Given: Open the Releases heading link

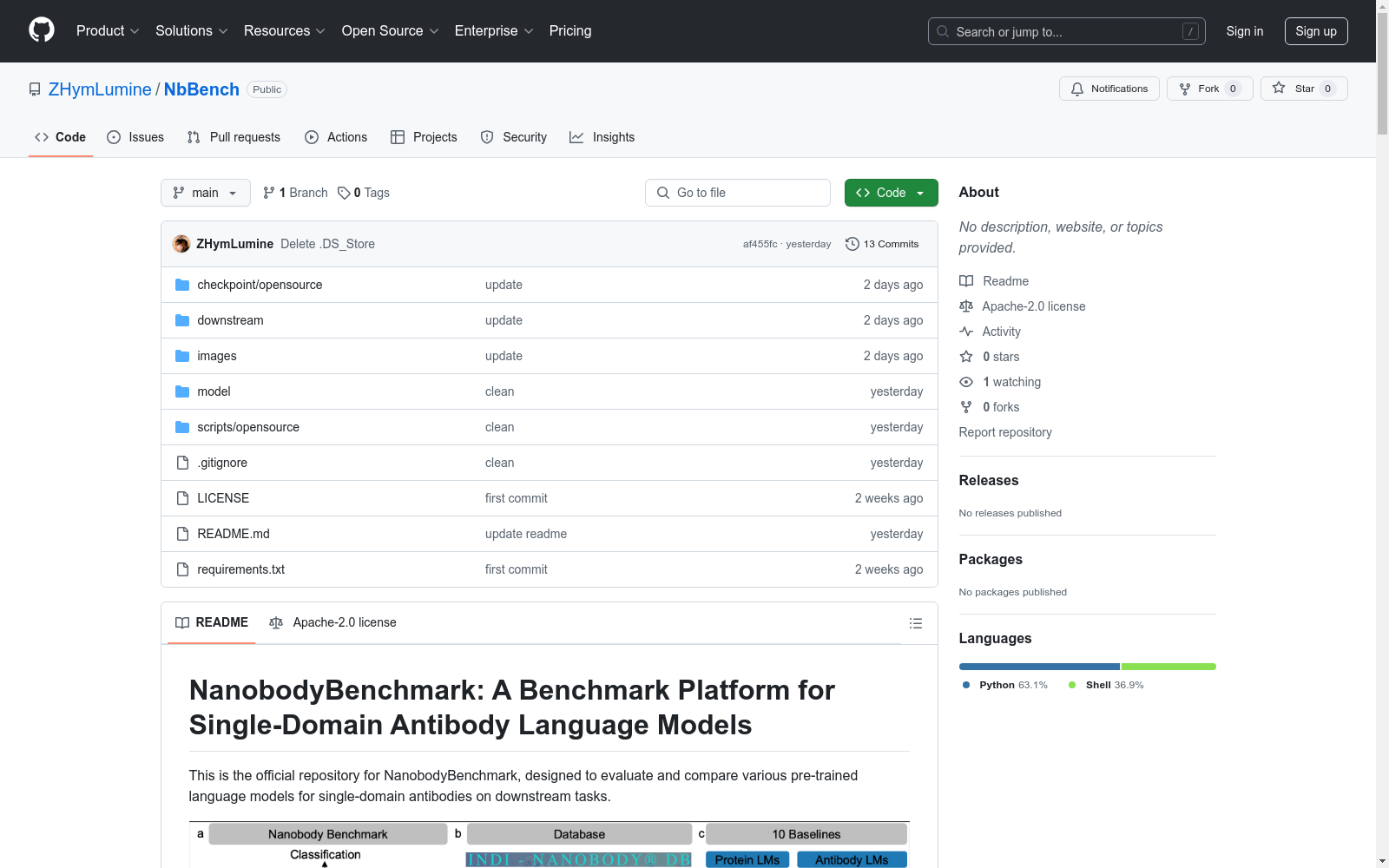Looking at the screenshot, I should [989, 480].
